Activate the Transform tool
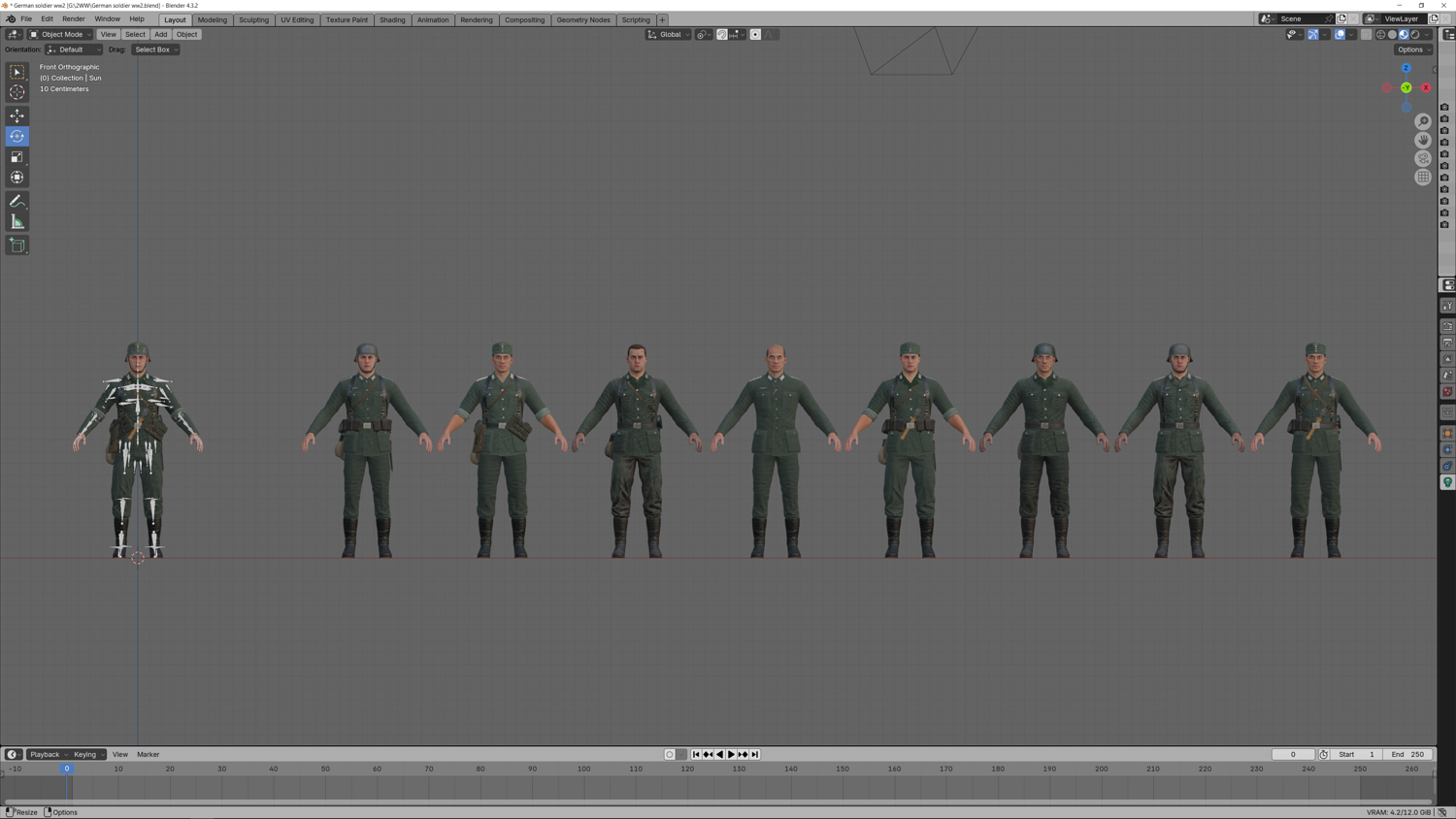This screenshot has width=1456, height=819. [17, 178]
